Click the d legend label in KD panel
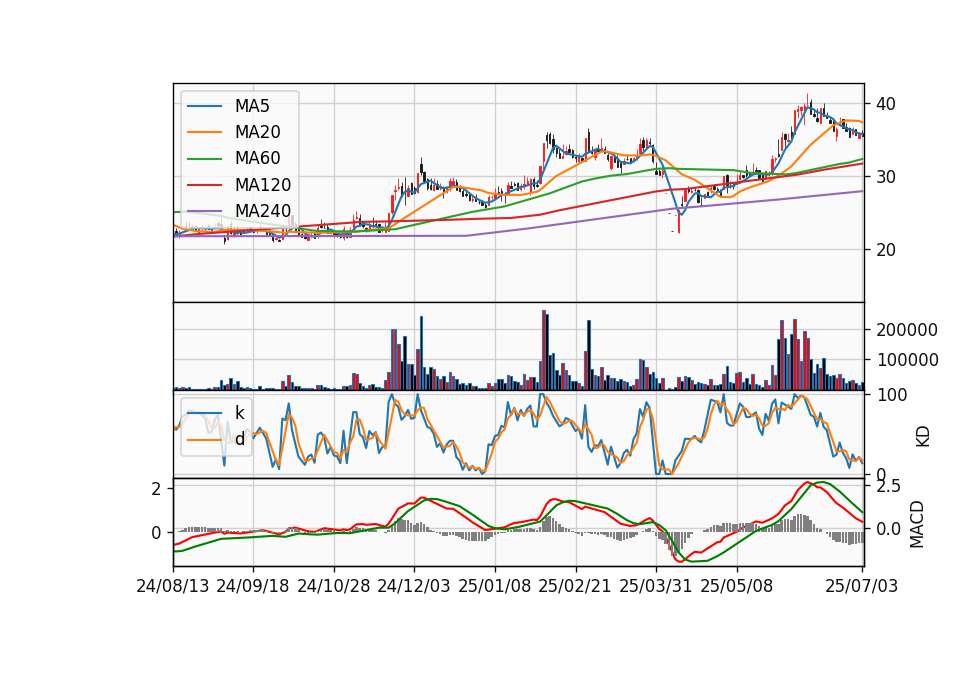Viewport: 960px width, 690px height. 239,439
